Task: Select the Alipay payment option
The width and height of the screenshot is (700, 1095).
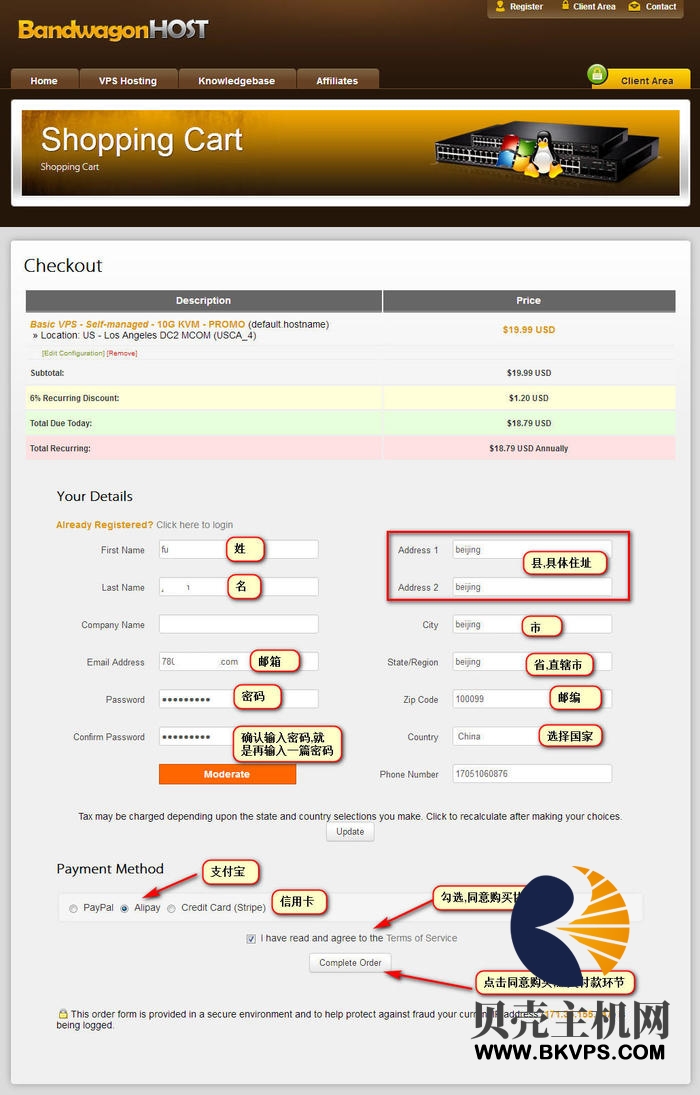Action: pos(124,909)
